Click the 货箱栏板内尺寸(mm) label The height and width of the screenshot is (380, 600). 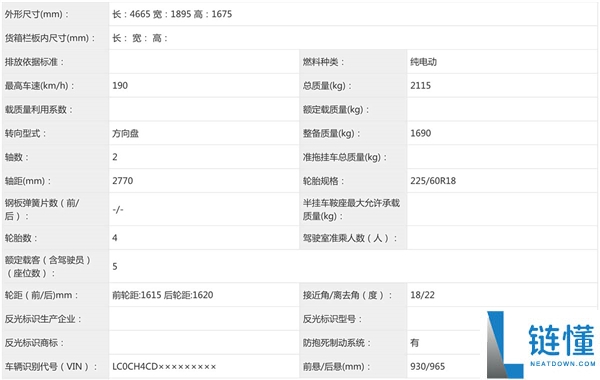(50, 38)
